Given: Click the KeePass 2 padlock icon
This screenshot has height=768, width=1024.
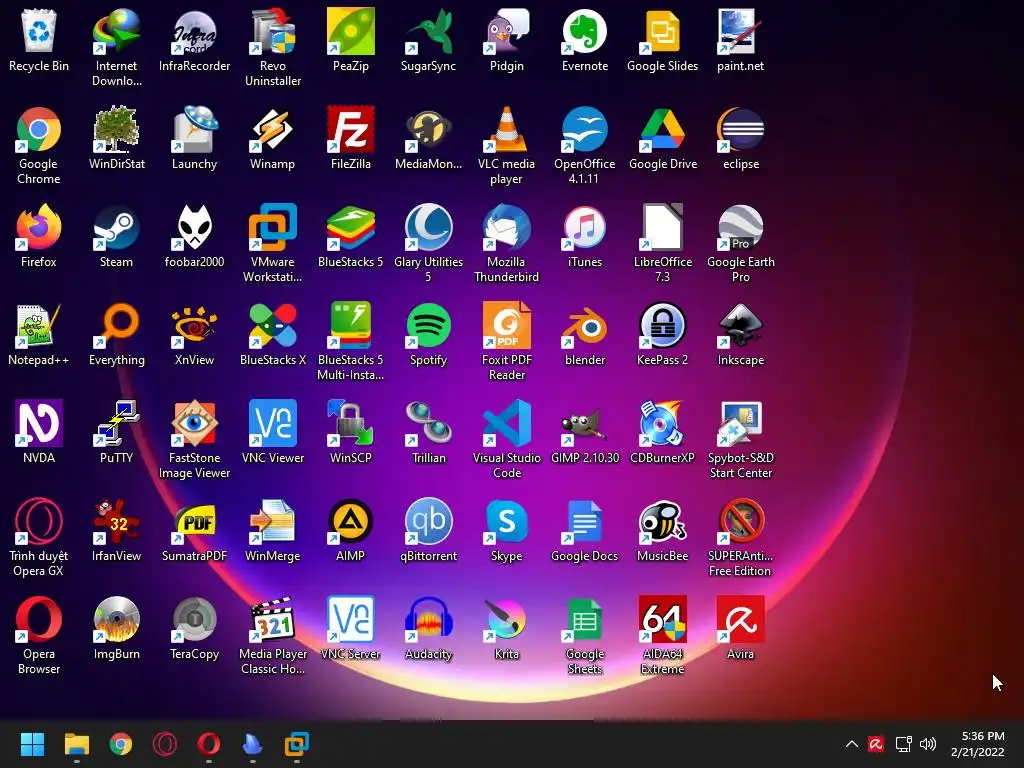Looking at the screenshot, I should click(662, 325).
